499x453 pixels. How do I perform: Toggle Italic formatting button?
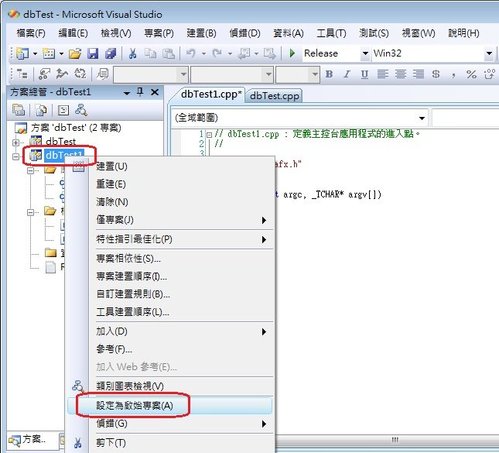347,74
